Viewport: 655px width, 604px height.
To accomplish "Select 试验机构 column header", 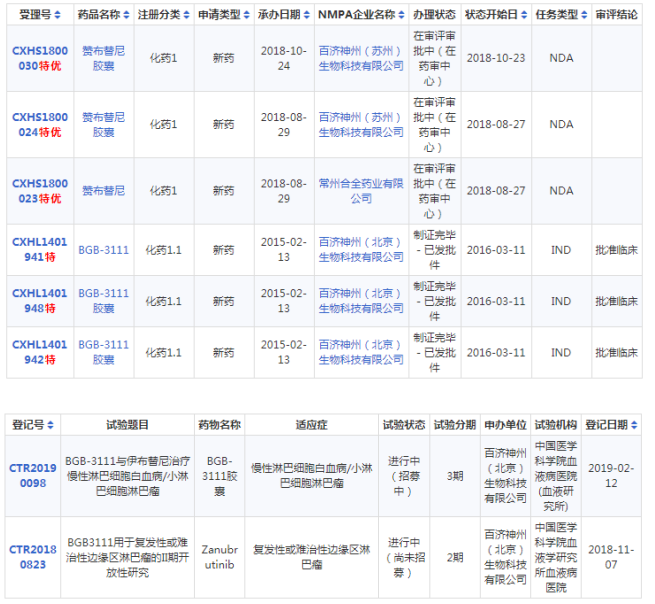I will (556, 425).
